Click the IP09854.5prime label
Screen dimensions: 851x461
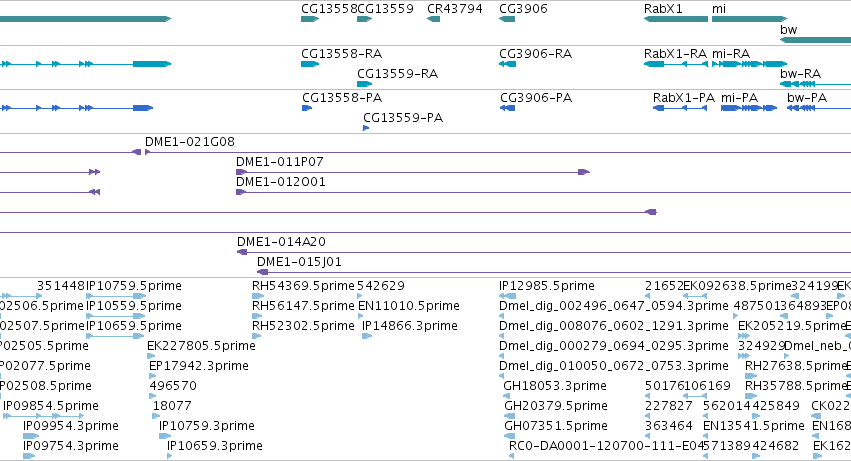click(51, 406)
